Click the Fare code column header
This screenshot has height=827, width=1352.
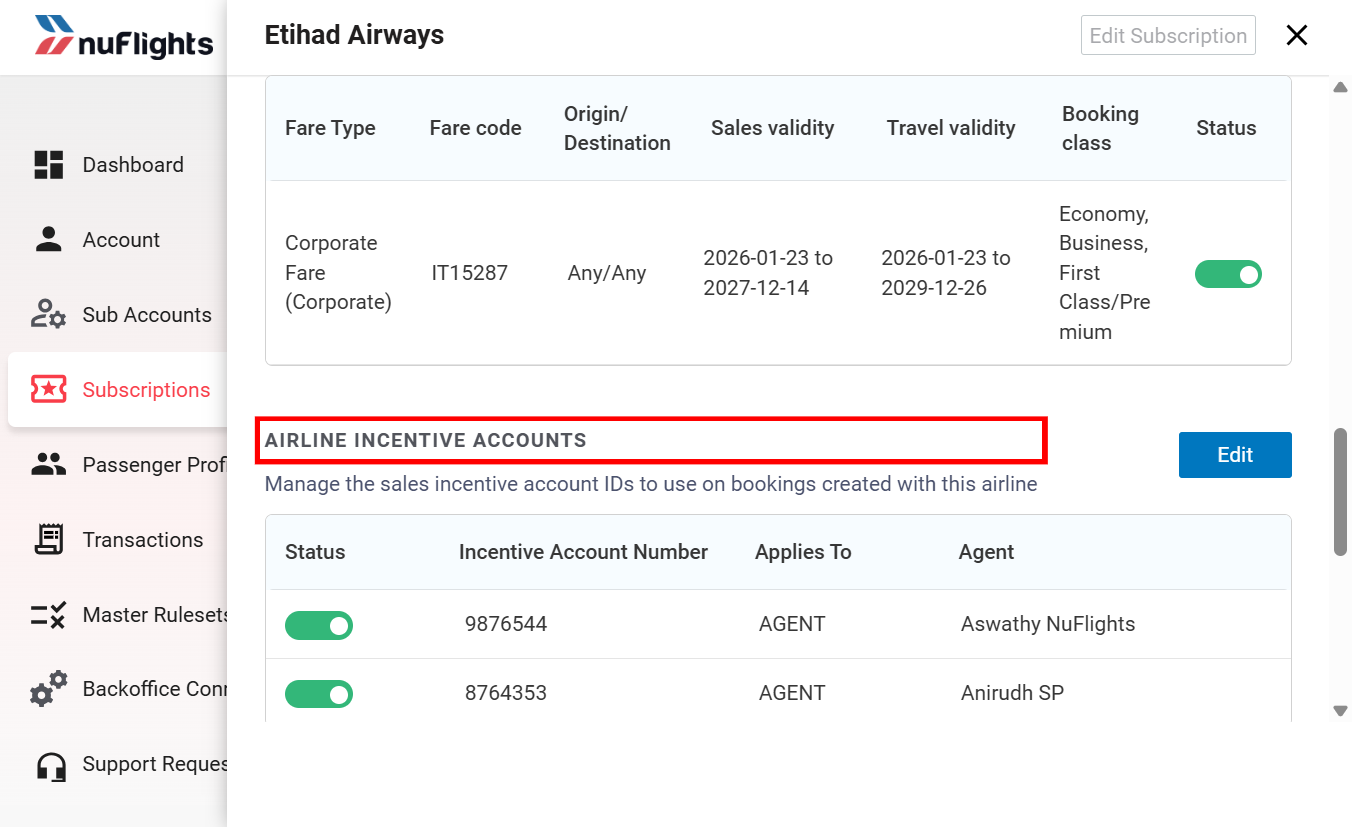click(476, 128)
